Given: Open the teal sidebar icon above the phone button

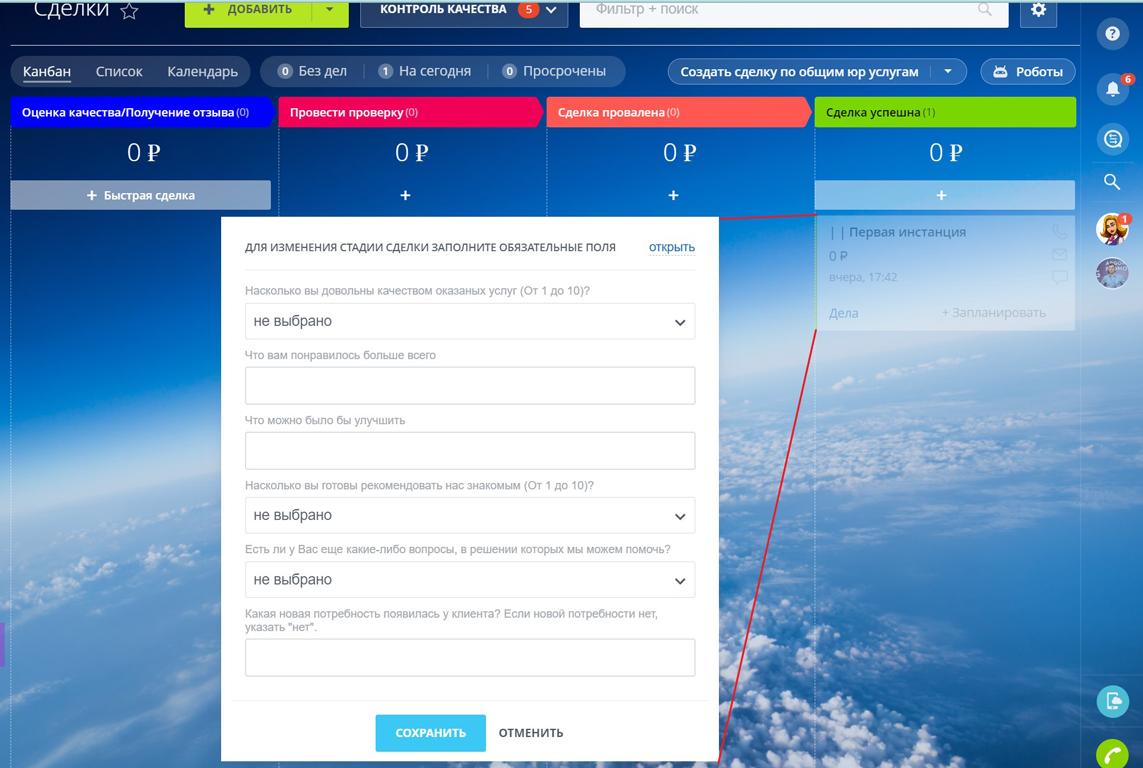Looking at the screenshot, I should tap(1112, 701).
